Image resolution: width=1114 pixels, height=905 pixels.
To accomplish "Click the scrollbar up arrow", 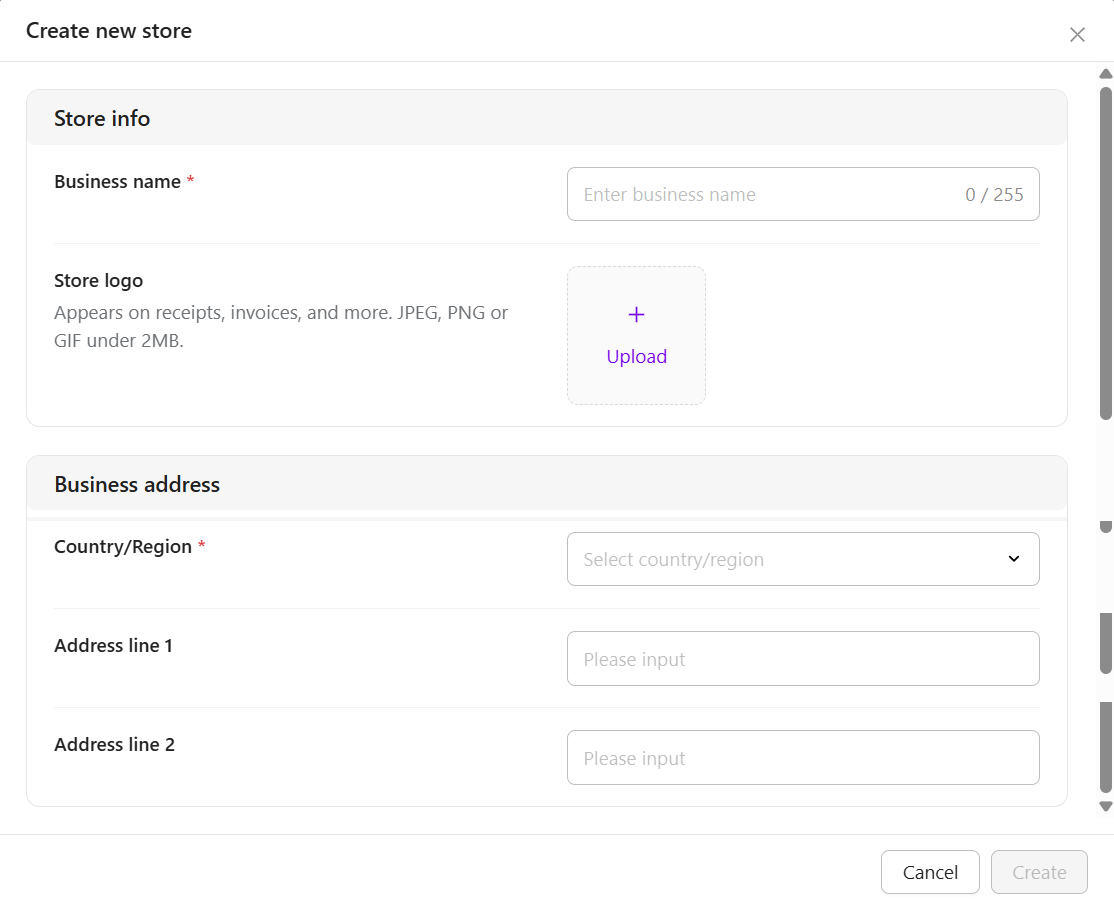I will (x=1105, y=74).
